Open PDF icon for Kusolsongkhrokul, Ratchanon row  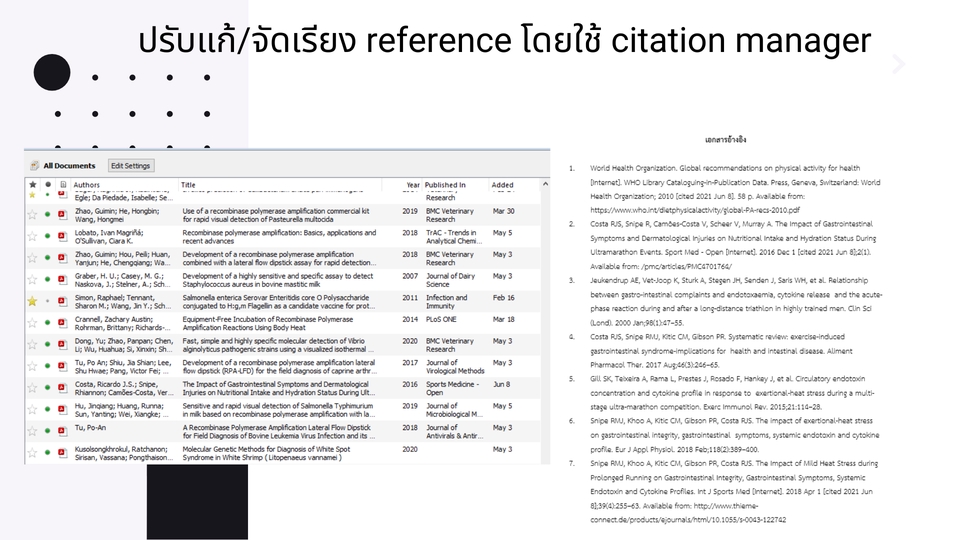click(62, 452)
